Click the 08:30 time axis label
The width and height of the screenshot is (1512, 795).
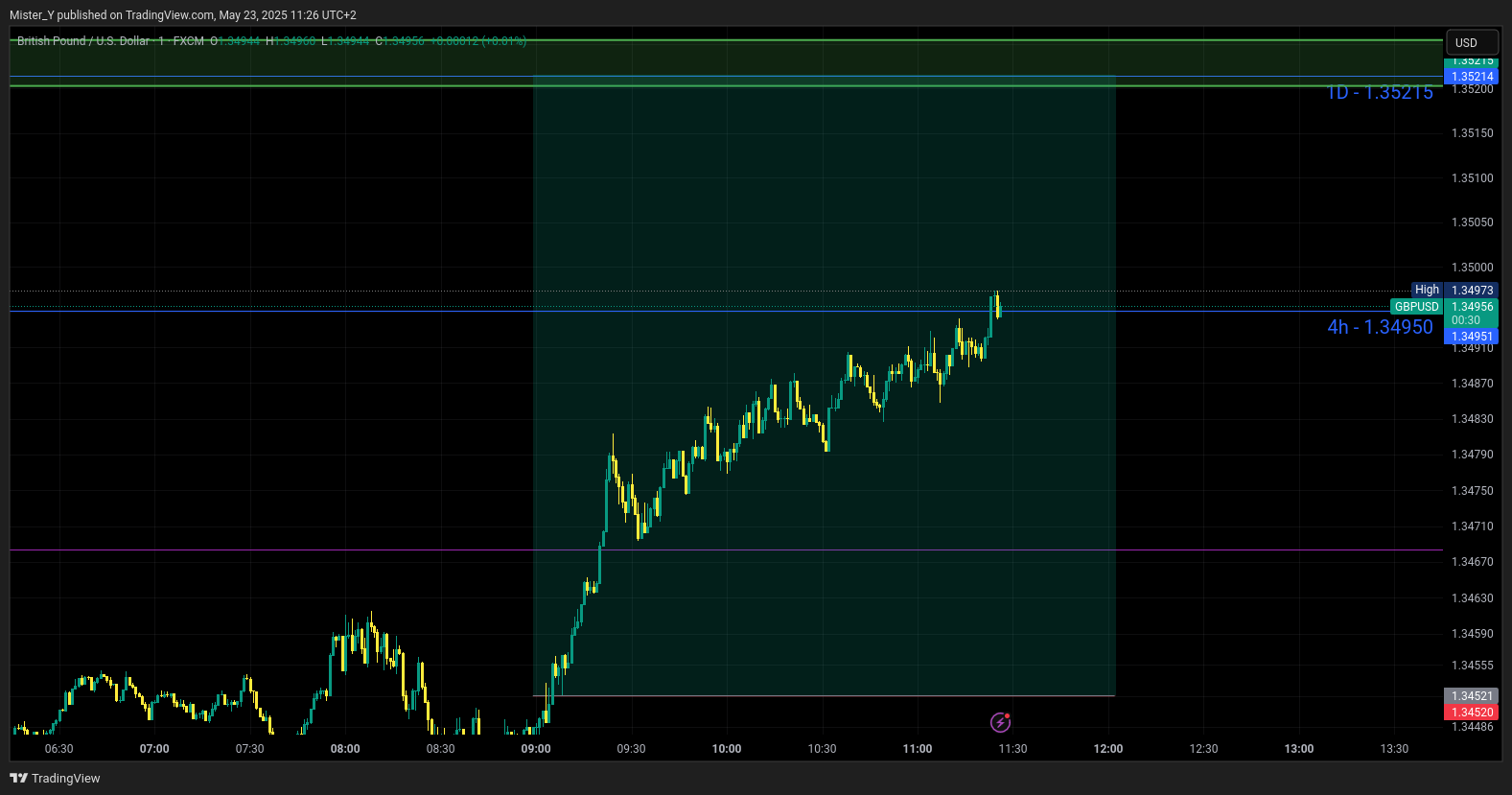[441, 749]
